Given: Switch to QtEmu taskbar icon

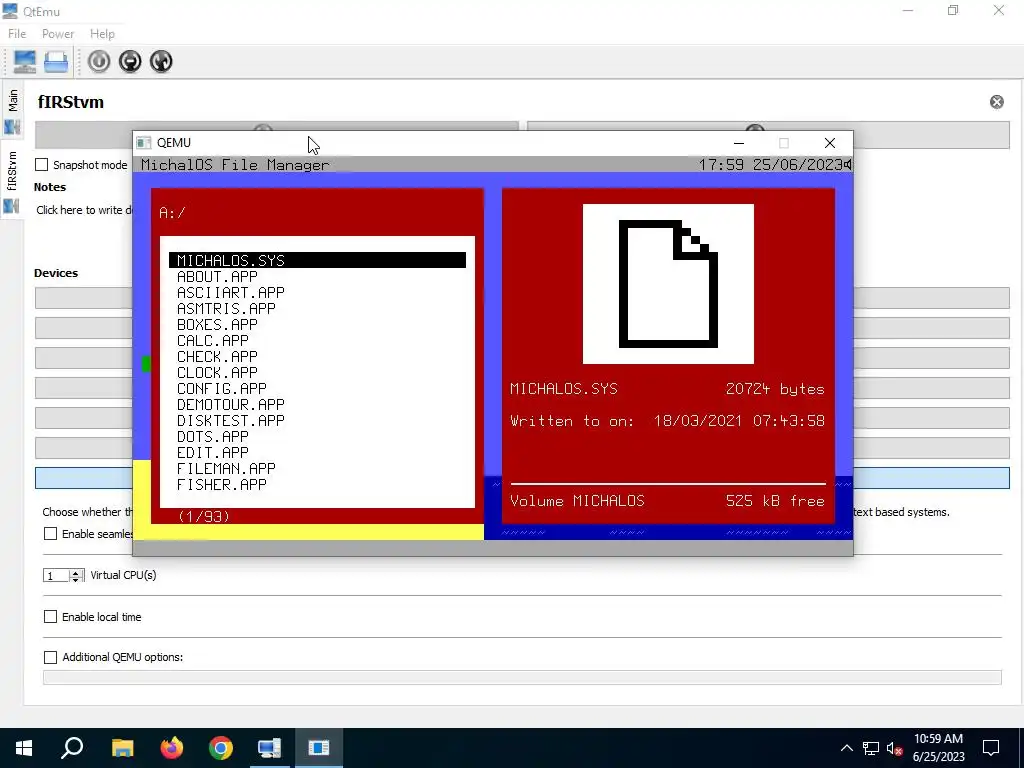Looking at the screenshot, I should pos(269,748).
